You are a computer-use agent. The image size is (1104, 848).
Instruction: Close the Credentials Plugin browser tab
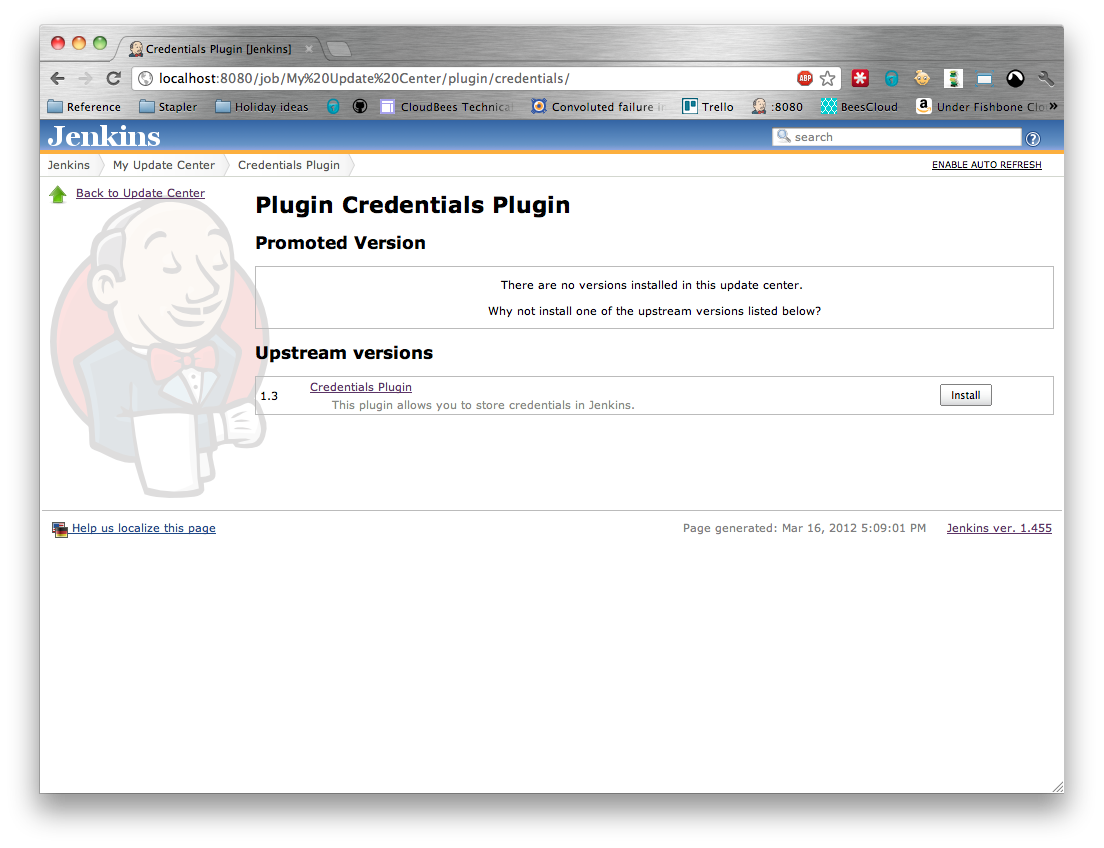pyautogui.click(x=308, y=49)
